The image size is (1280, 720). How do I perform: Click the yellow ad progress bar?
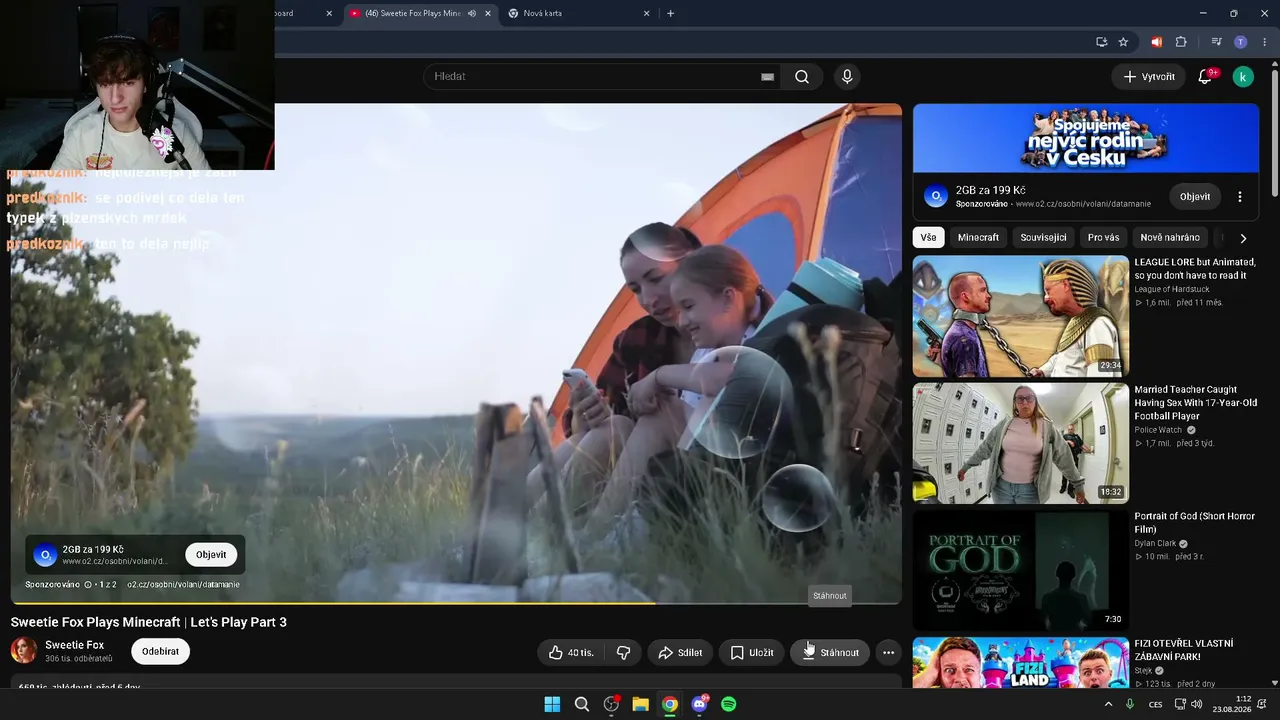click(333, 603)
